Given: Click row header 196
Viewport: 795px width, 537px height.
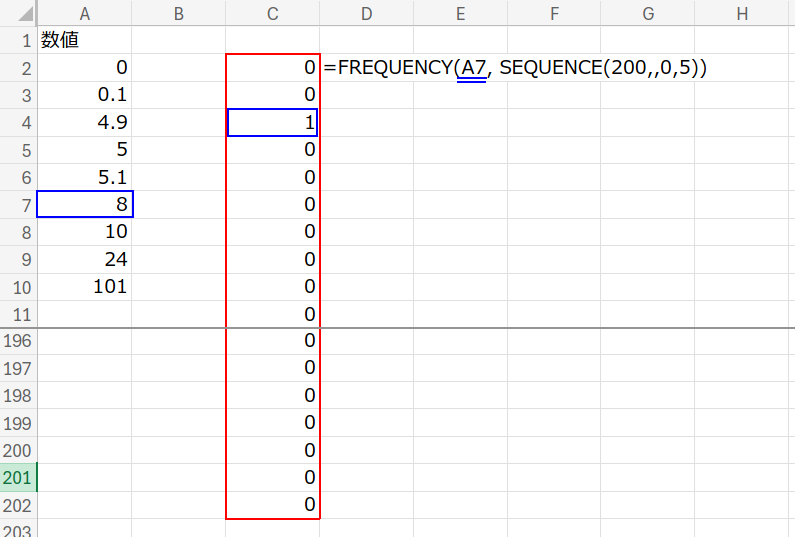Looking at the screenshot, I should coord(18,341).
